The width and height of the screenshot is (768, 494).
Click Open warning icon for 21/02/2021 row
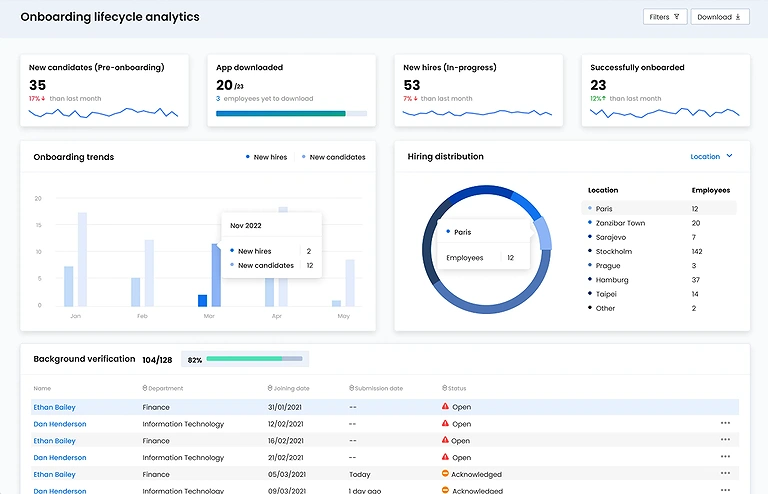(445, 457)
